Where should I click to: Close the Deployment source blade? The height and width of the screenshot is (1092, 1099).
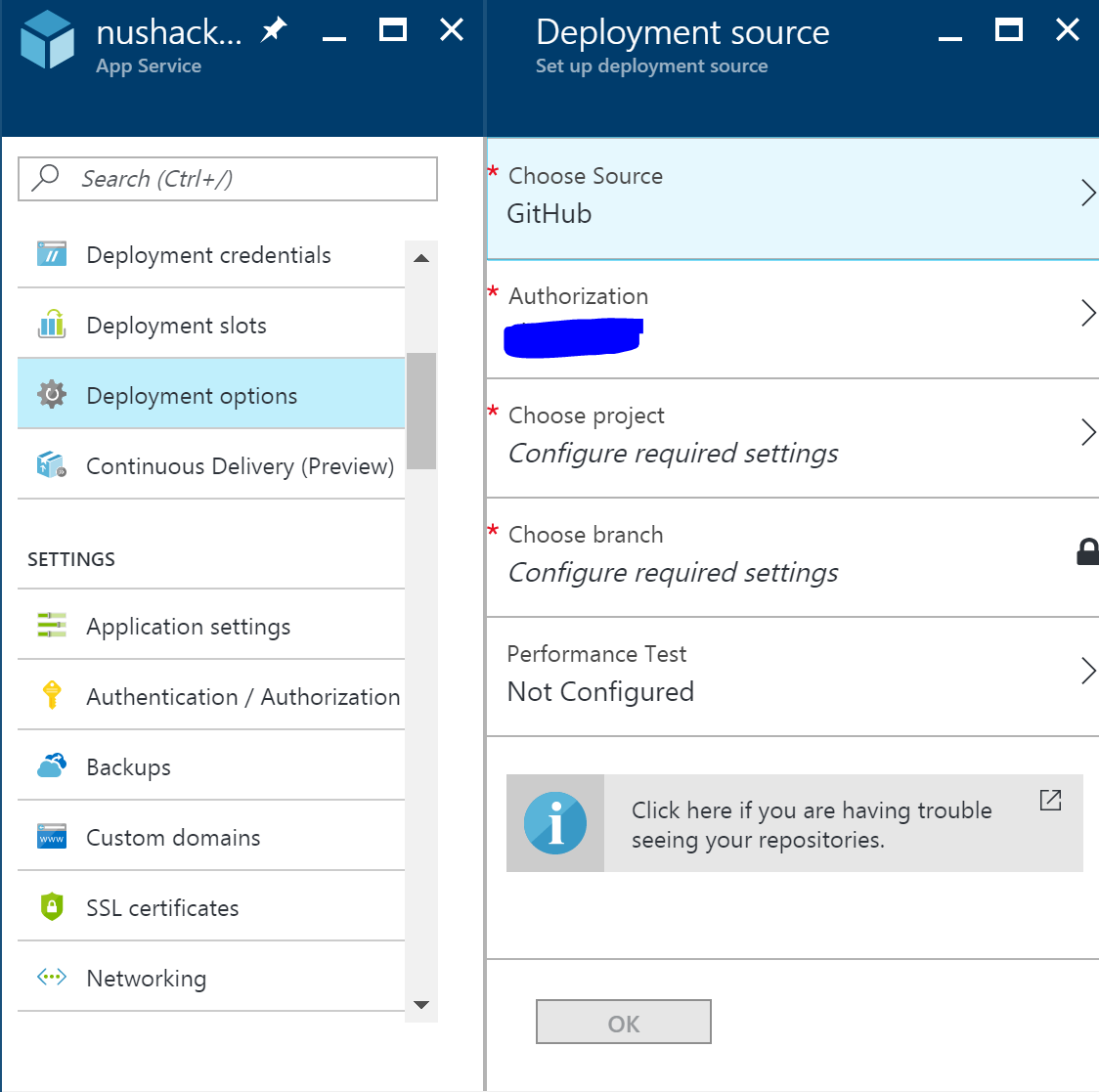[1068, 29]
